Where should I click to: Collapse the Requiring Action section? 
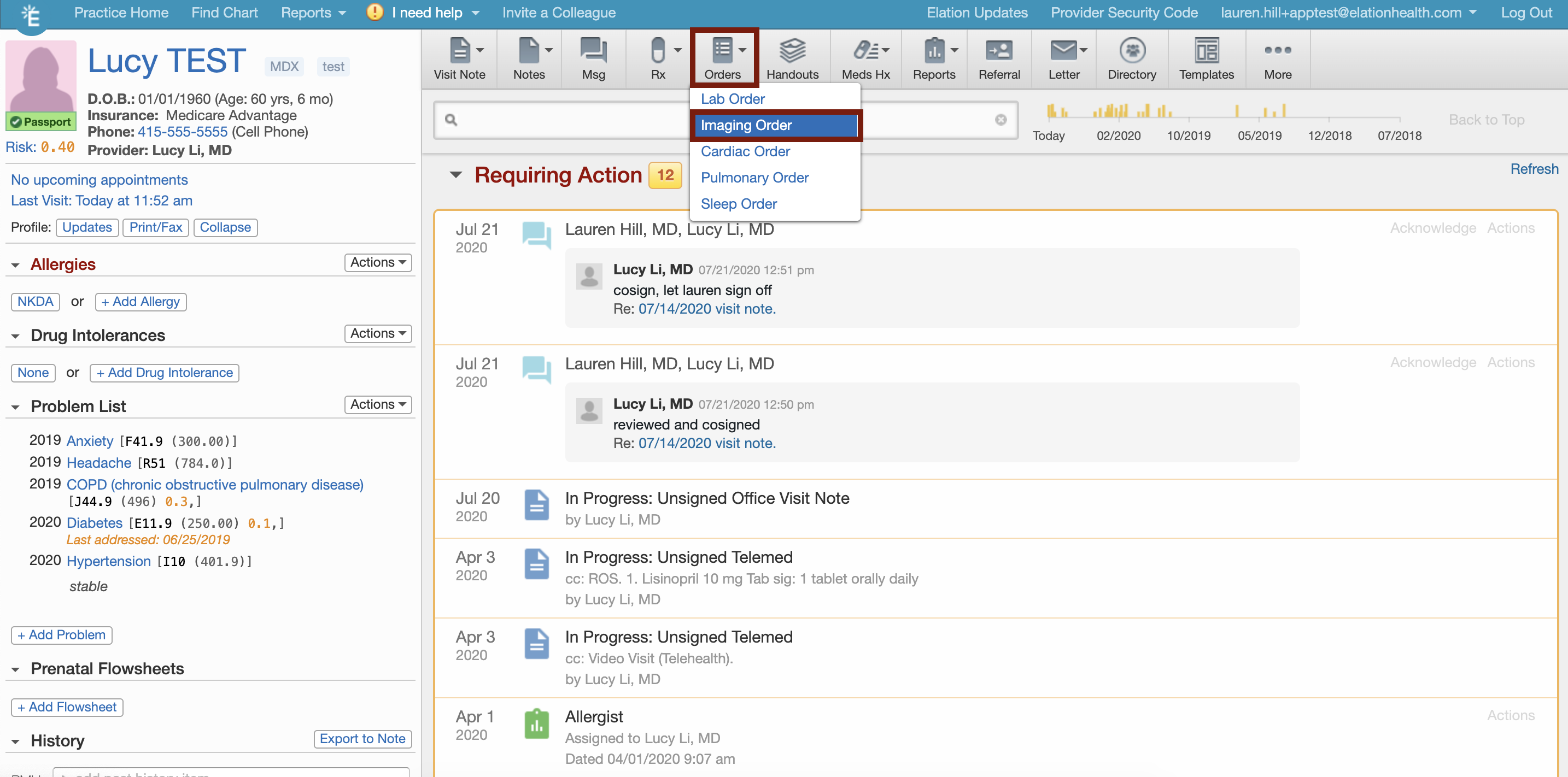455,175
